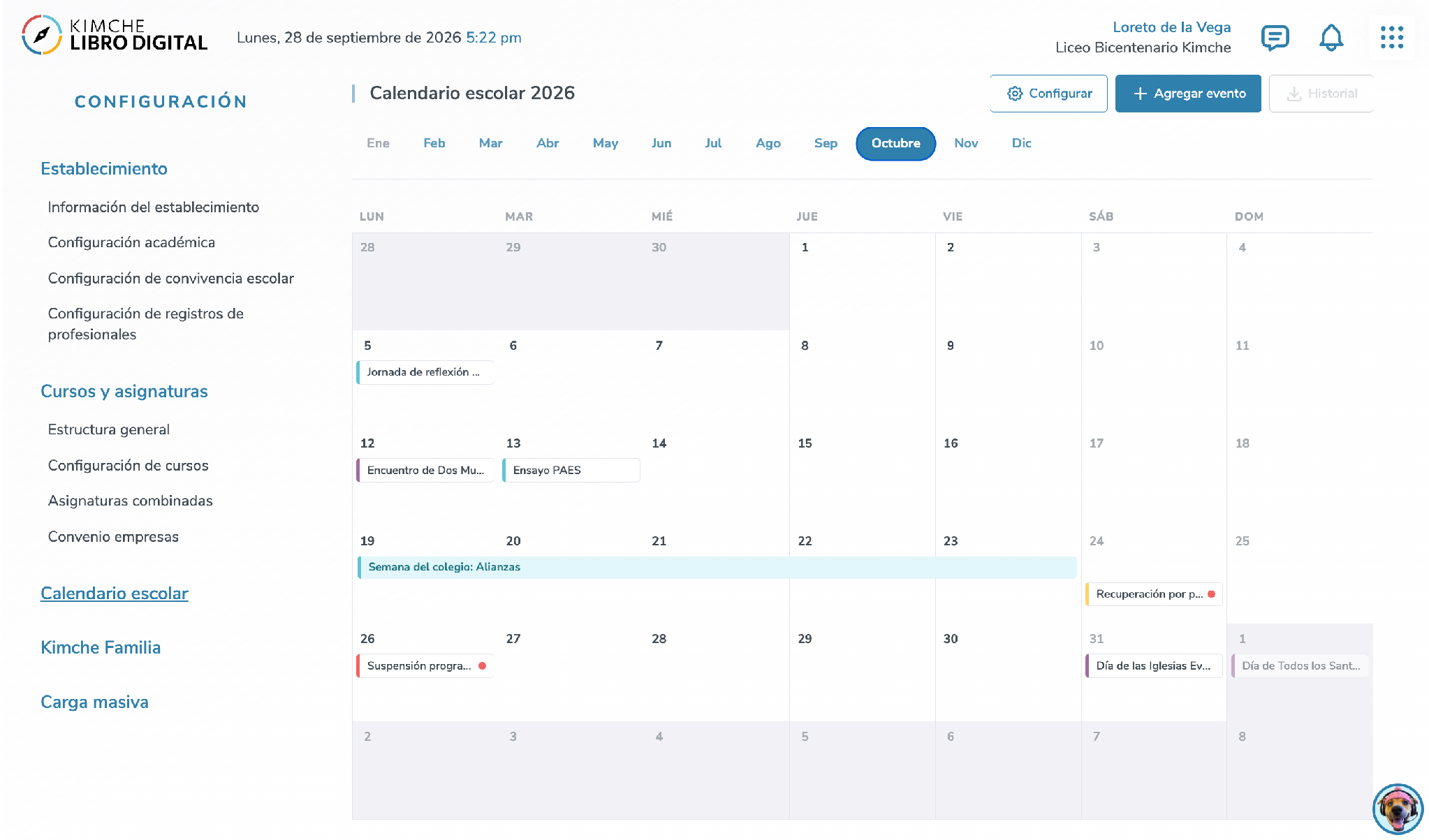Switch to the Abr month tab

pyautogui.click(x=548, y=143)
